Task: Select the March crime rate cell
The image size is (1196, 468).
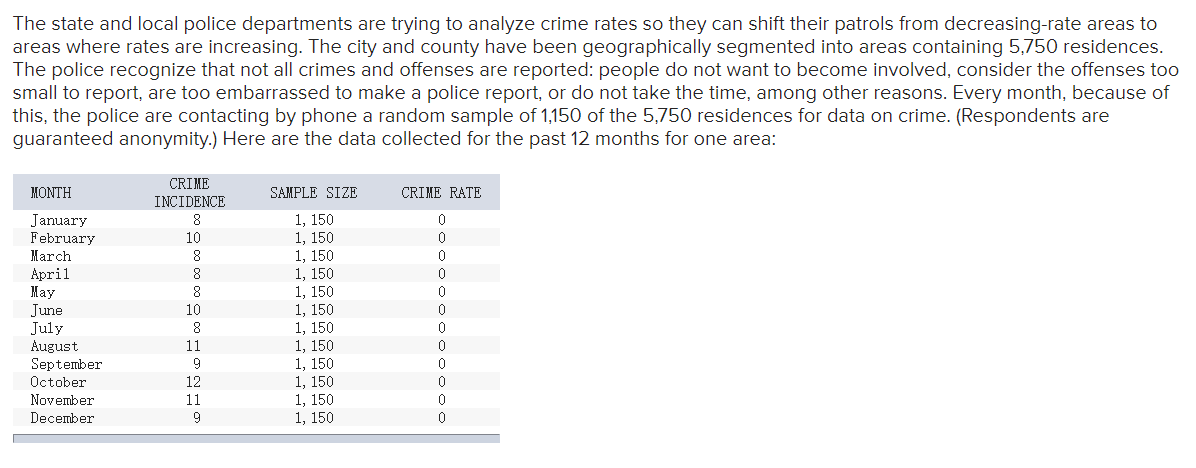Action: pos(441,256)
